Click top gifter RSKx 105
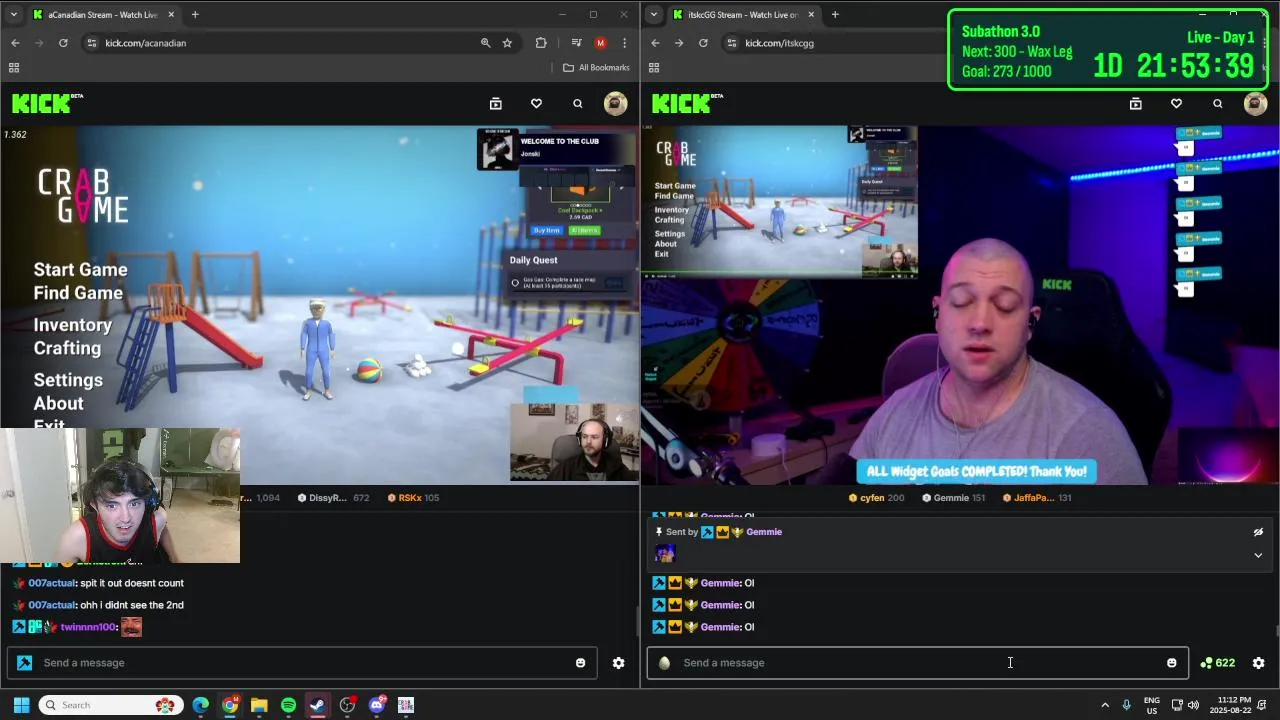This screenshot has height=720, width=1280. point(413,498)
